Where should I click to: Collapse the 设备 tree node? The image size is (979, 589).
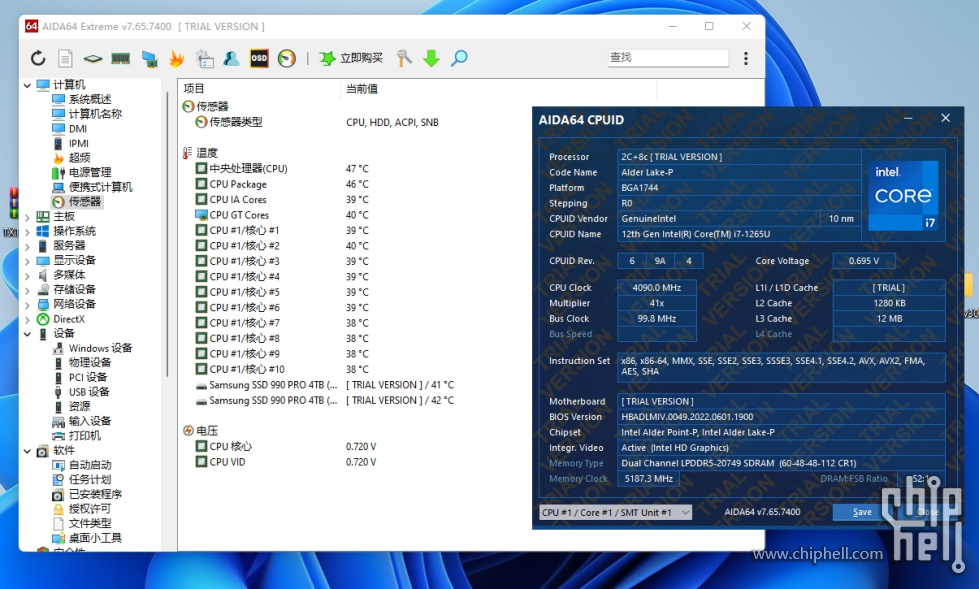pyautogui.click(x=27, y=334)
